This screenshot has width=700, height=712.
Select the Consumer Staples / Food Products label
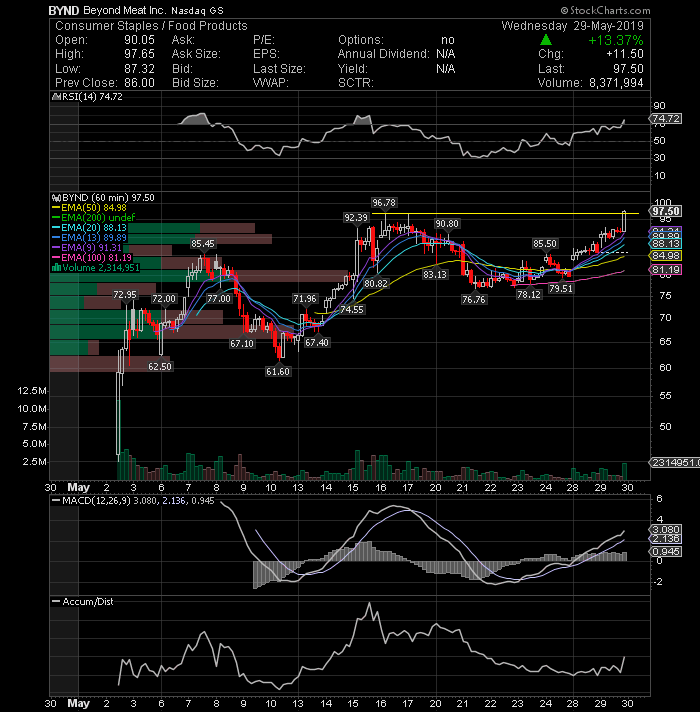point(151,26)
